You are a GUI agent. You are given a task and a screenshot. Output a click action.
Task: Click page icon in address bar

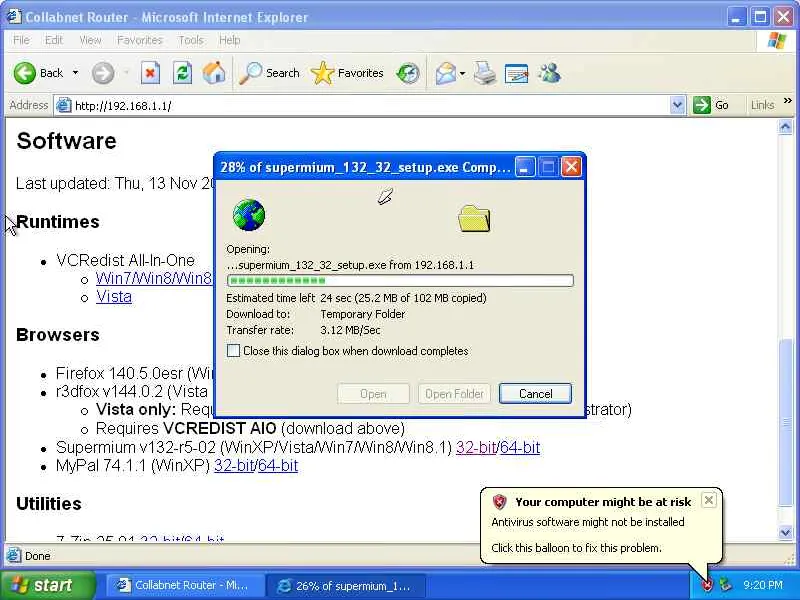pyautogui.click(x=64, y=106)
